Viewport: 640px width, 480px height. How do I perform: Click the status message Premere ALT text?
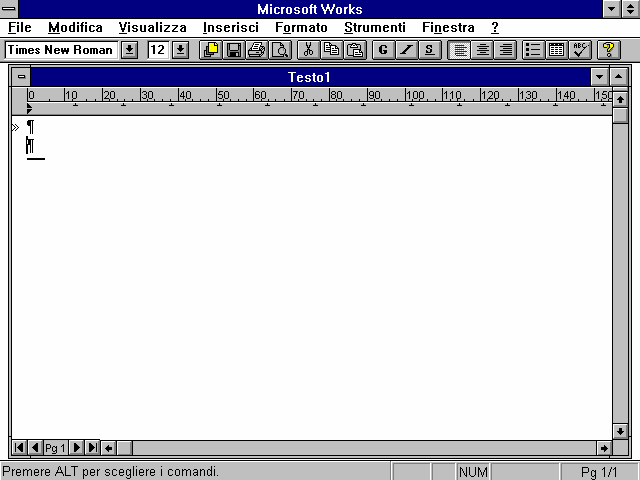click(110, 472)
